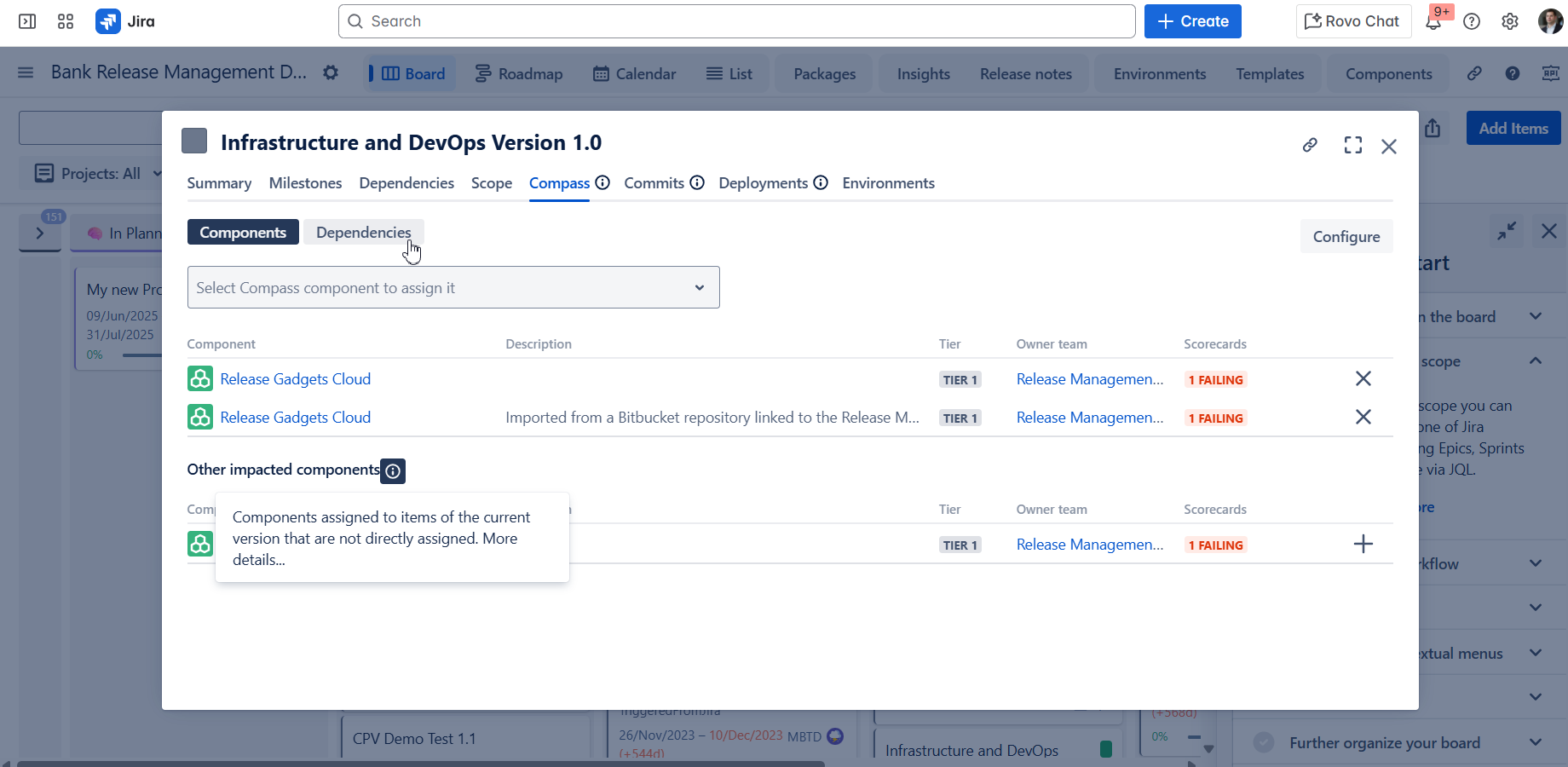Viewport: 1568px width, 767px height.
Task: Click the Jira search field
Action: pyautogui.click(x=737, y=21)
